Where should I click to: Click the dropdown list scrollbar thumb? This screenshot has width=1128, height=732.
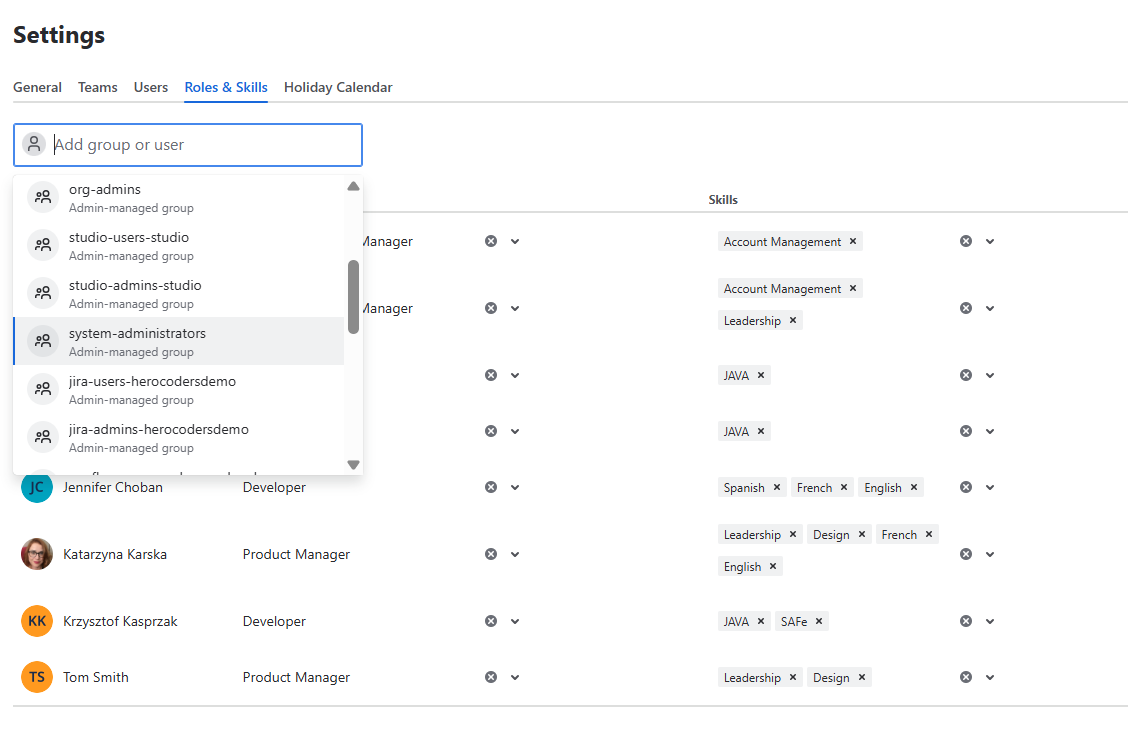353,297
